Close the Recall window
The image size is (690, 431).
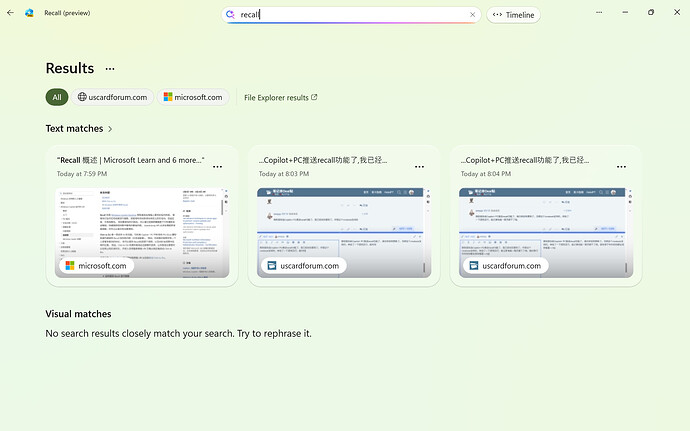[677, 12]
